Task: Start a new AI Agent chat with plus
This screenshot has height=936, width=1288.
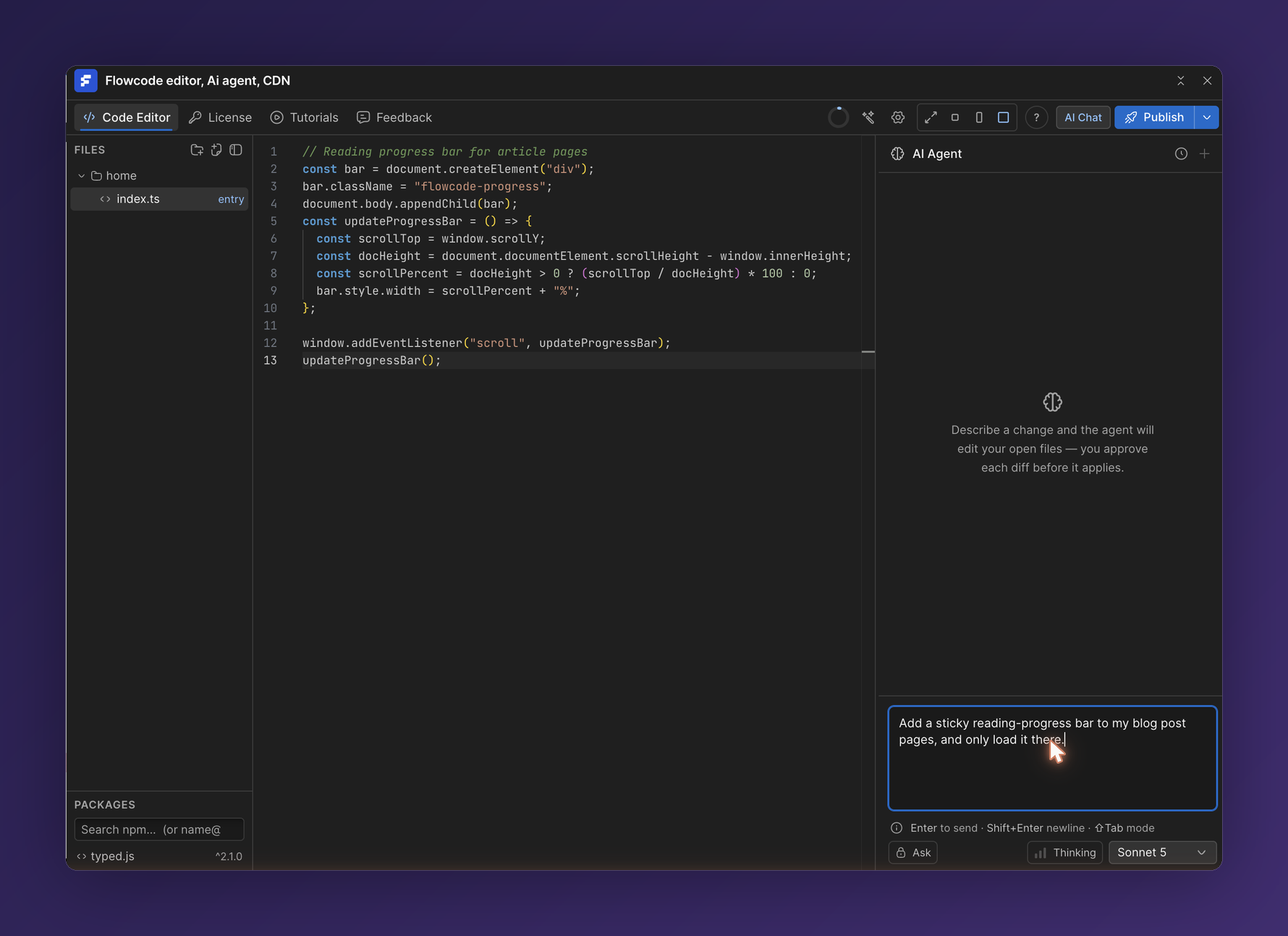Action: 1204,153
